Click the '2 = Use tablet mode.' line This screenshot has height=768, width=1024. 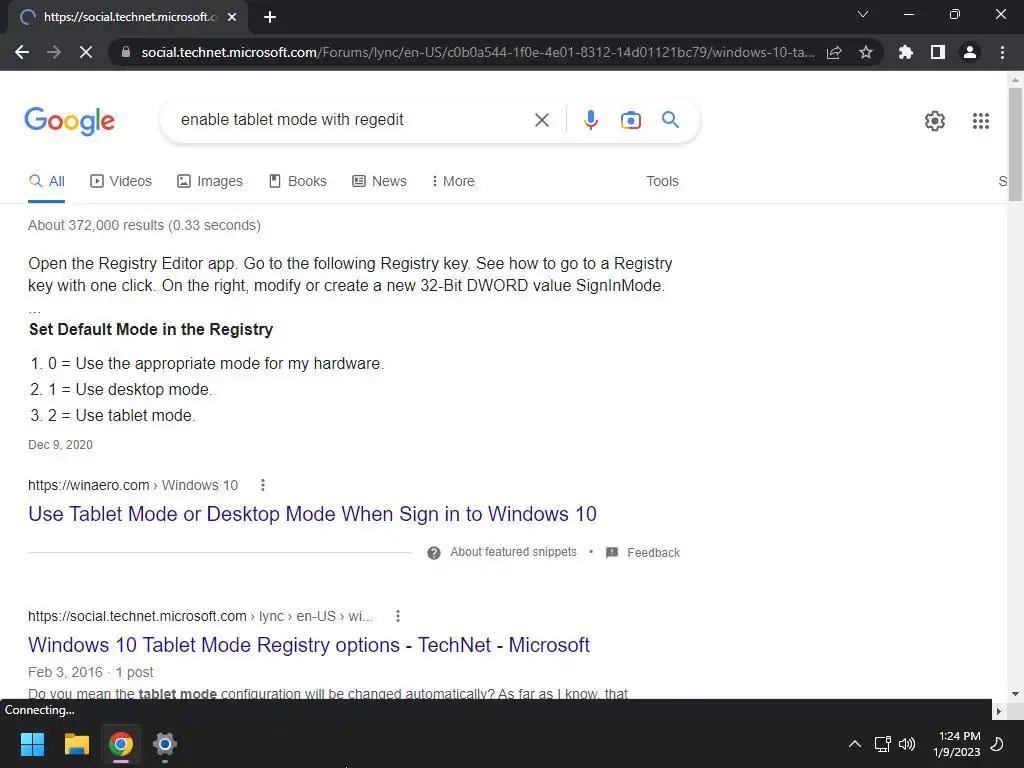coord(121,415)
